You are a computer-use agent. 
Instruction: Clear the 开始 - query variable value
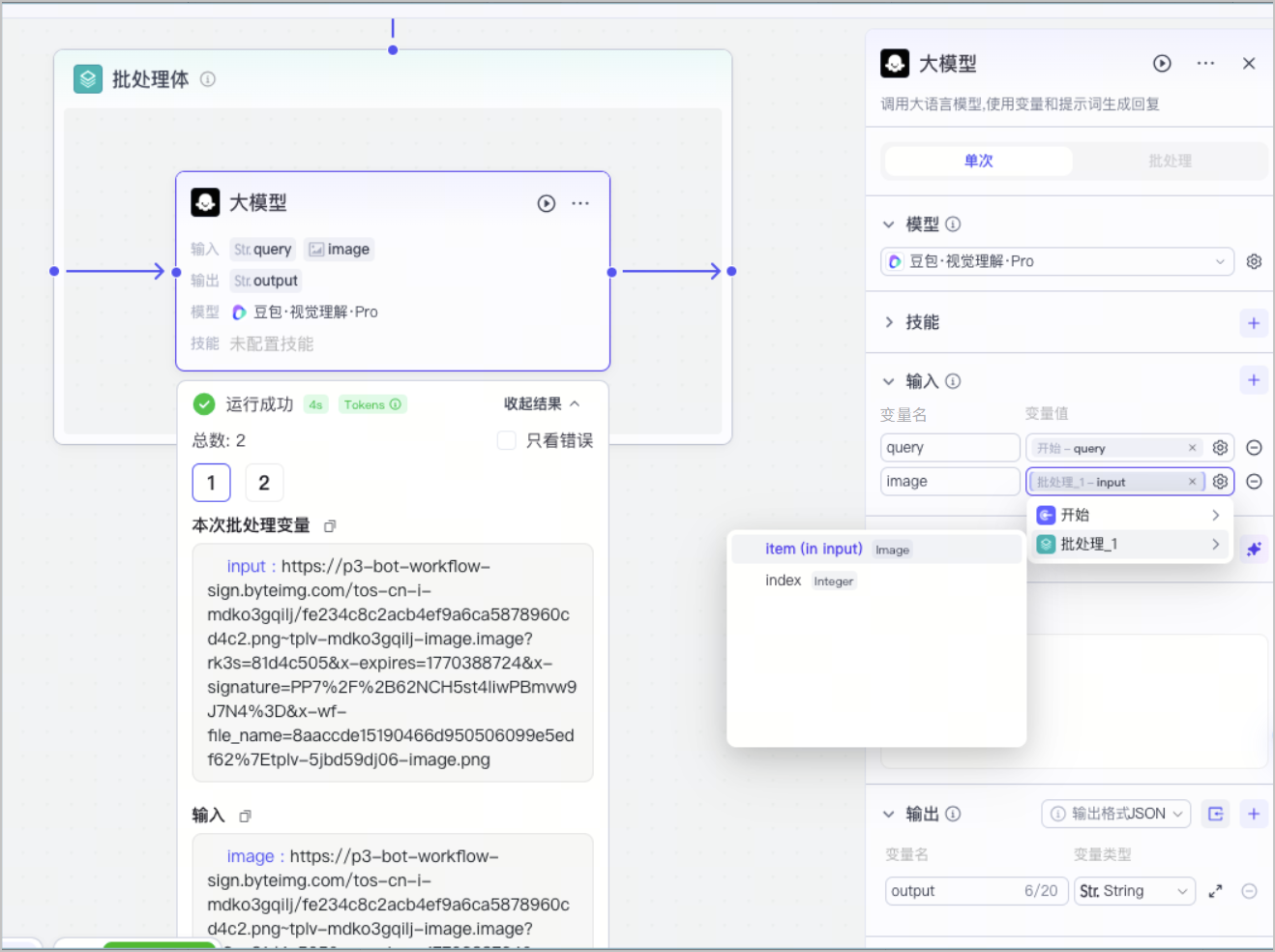(x=1192, y=448)
